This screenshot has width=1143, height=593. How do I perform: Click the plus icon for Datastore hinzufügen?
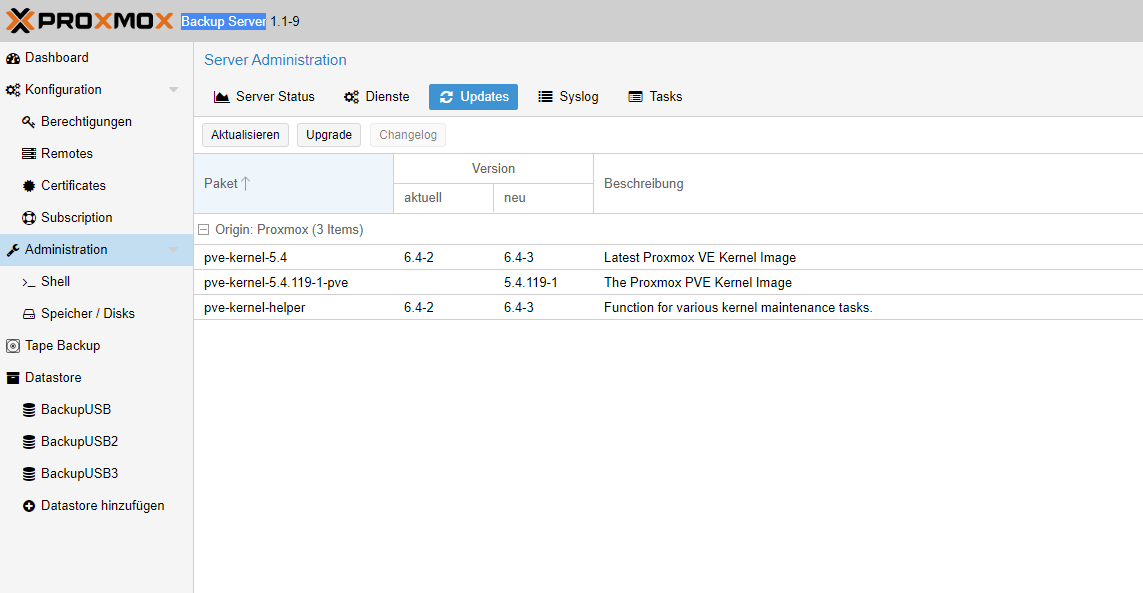point(28,506)
